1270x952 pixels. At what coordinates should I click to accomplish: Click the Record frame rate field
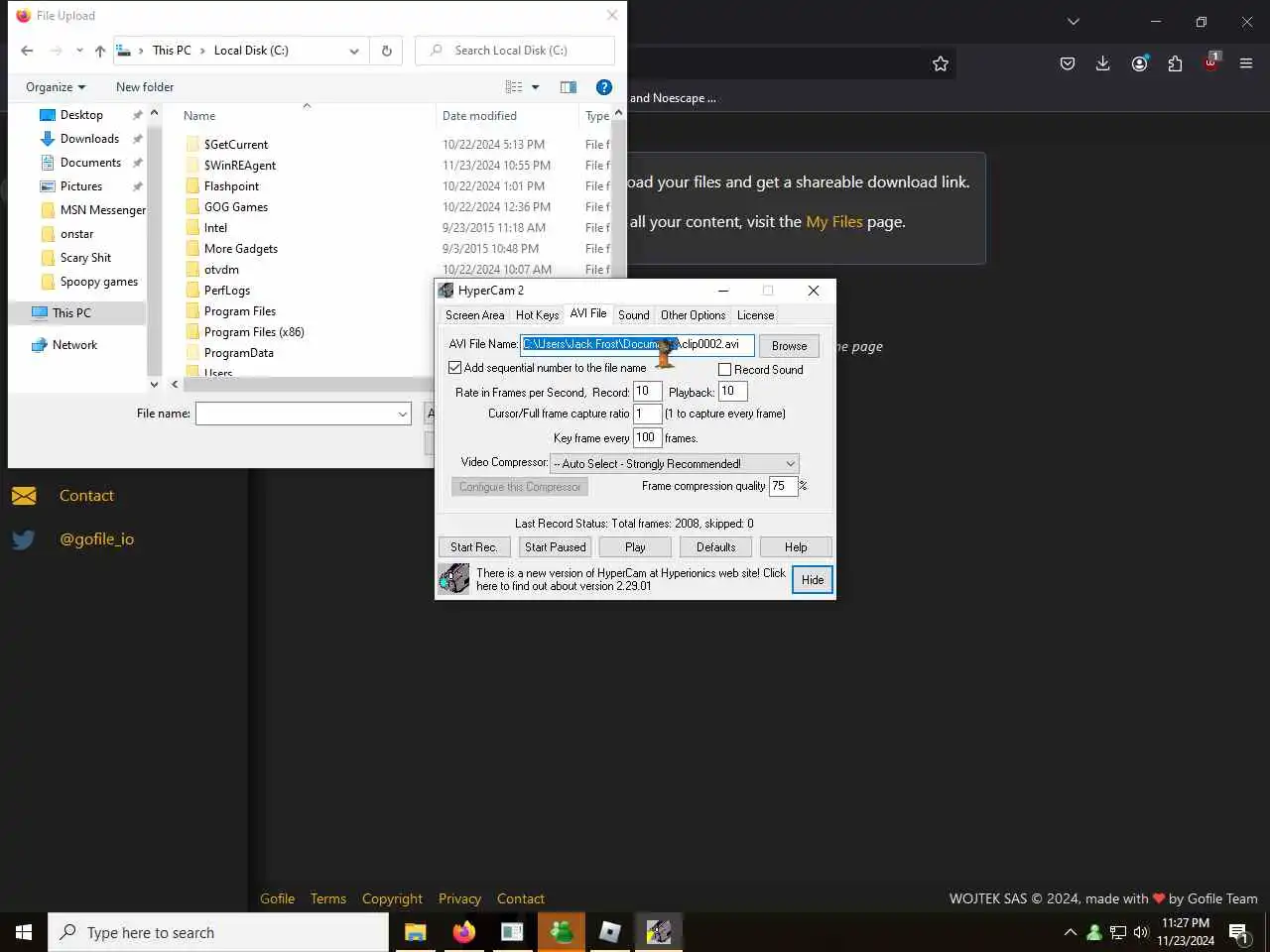click(x=647, y=392)
